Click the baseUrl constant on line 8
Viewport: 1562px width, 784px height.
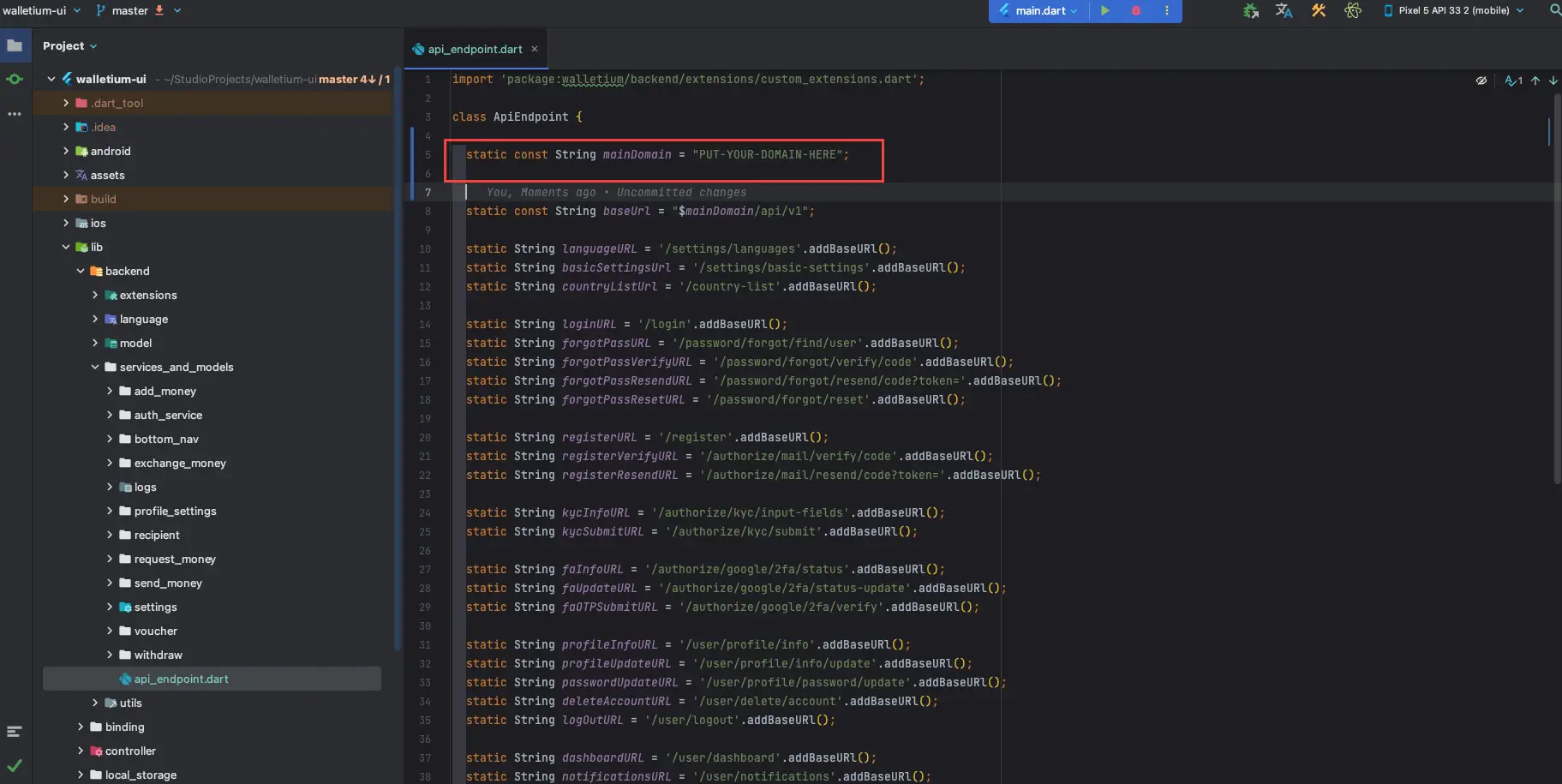(x=626, y=211)
